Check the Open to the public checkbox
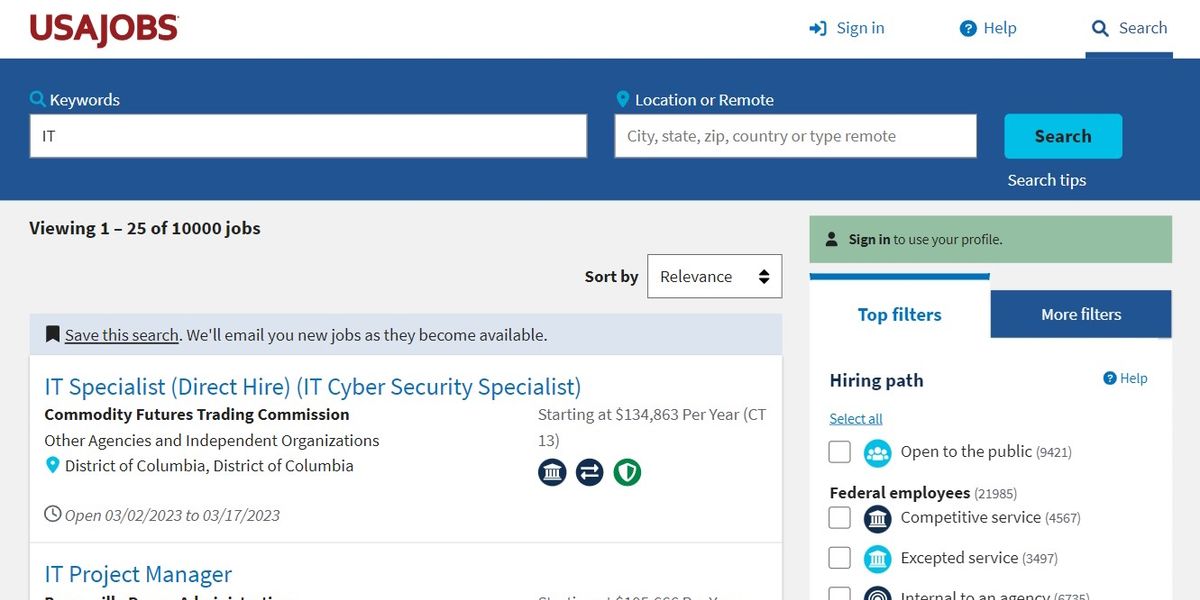Viewport: 1200px width, 600px height. tap(839, 452)
